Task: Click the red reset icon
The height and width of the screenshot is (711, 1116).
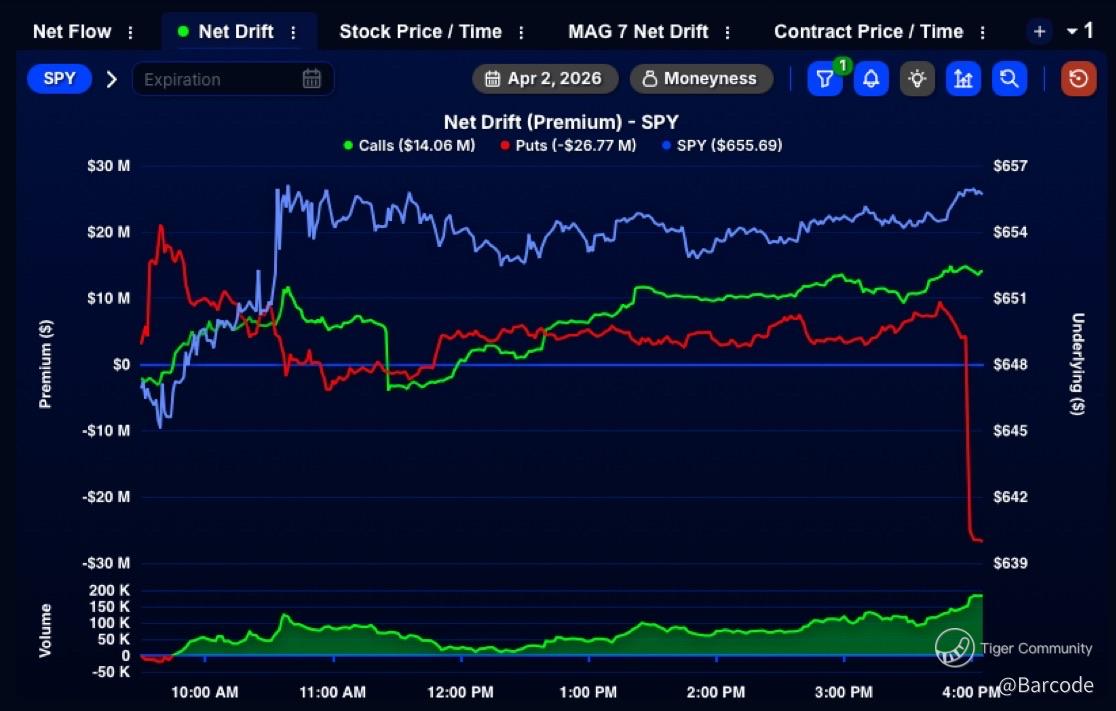Action: [x=1078, y=78]
